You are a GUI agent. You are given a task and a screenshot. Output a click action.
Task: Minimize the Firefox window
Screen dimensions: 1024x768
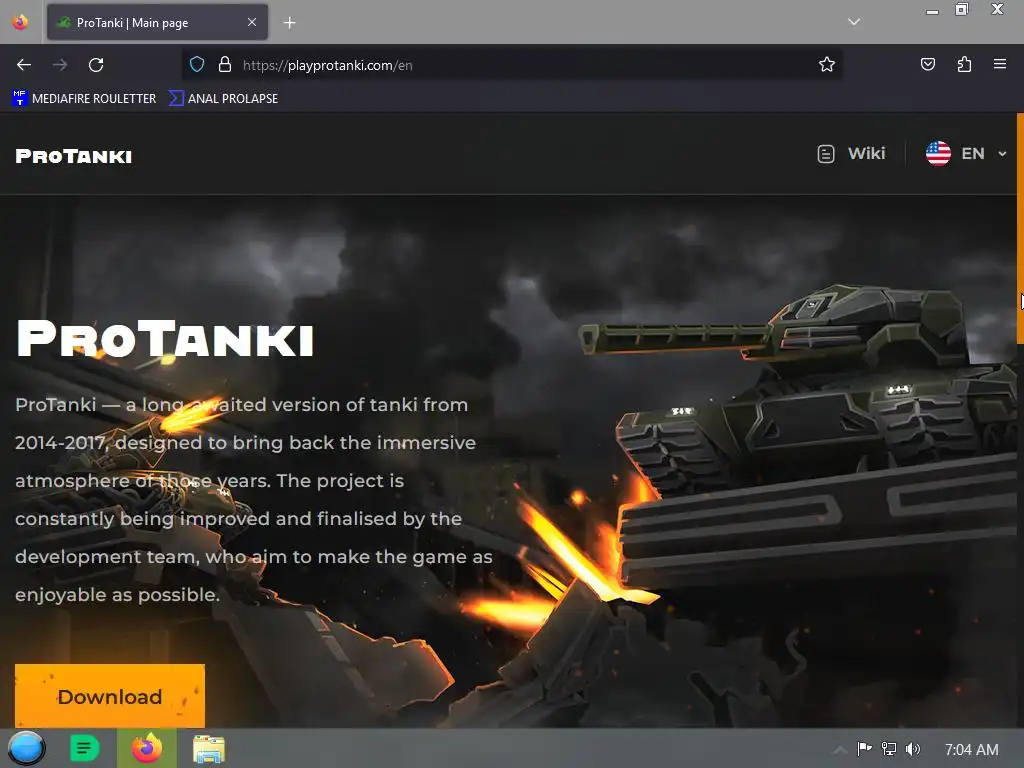933,10
